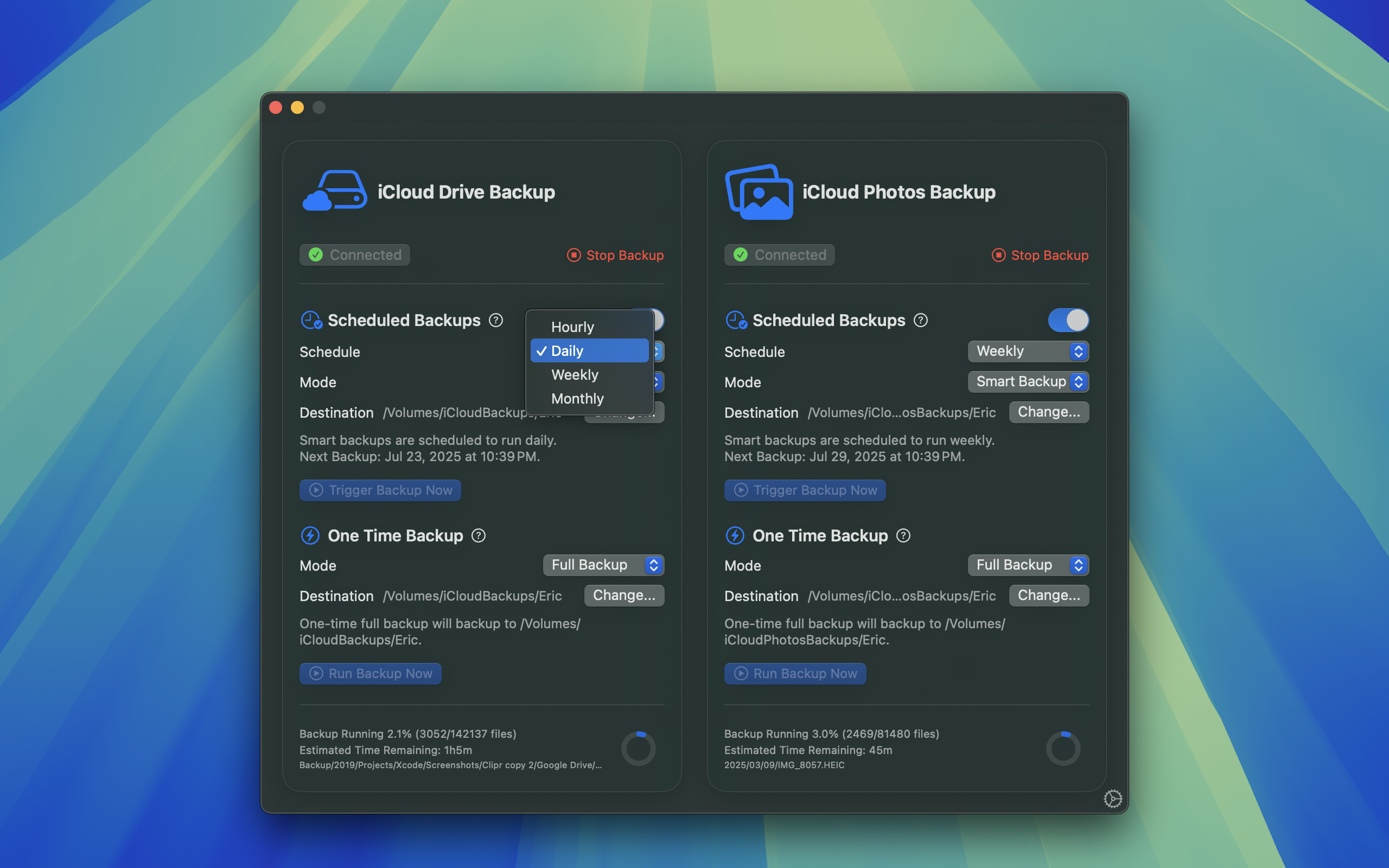Screen dimensions: 1389x868
Task: Click Run Backup Now for iCloud Photos
Action: coord(795,673)
